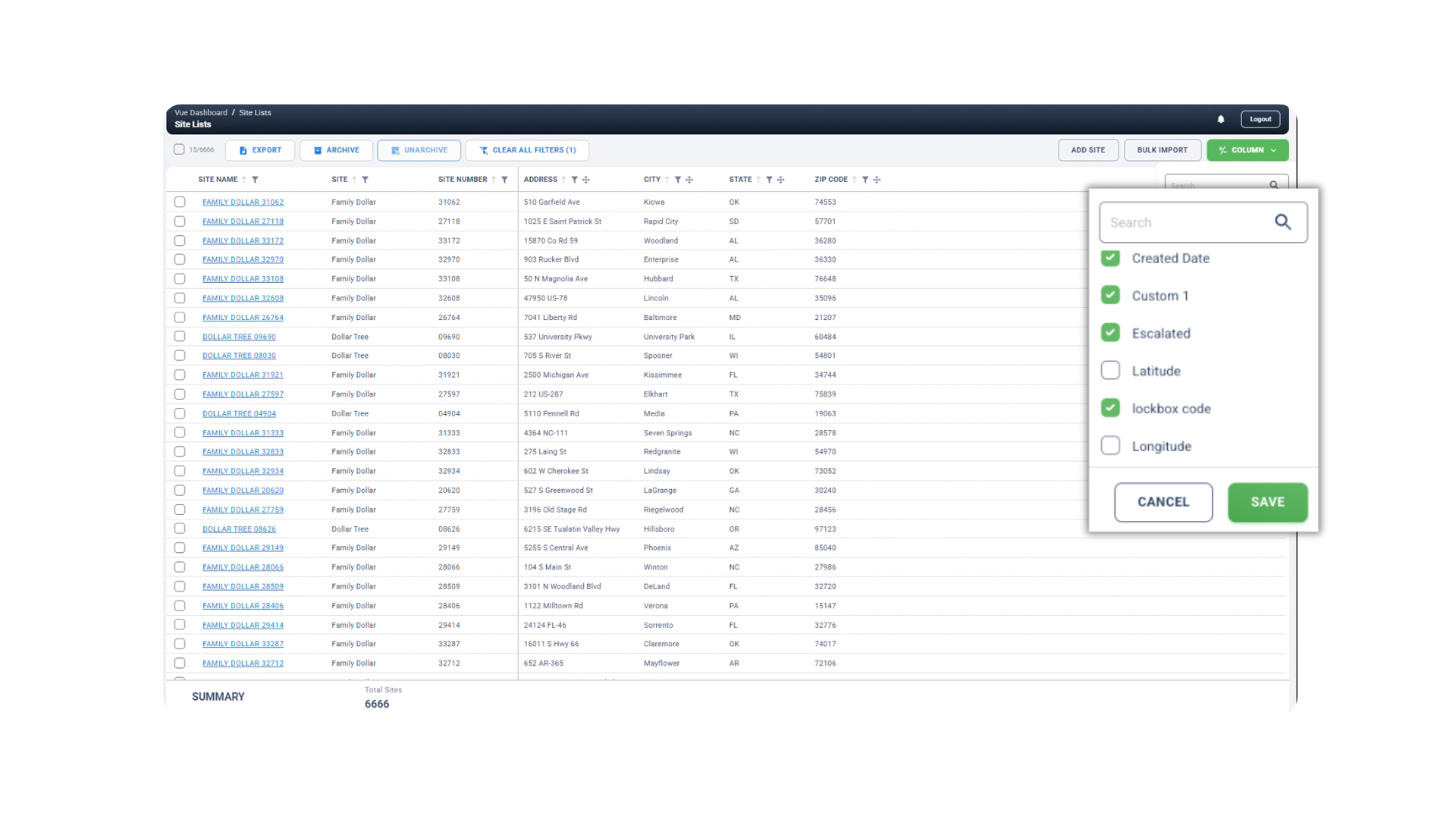
Task: Open the City column filter icon
Action: click(678, 180)
